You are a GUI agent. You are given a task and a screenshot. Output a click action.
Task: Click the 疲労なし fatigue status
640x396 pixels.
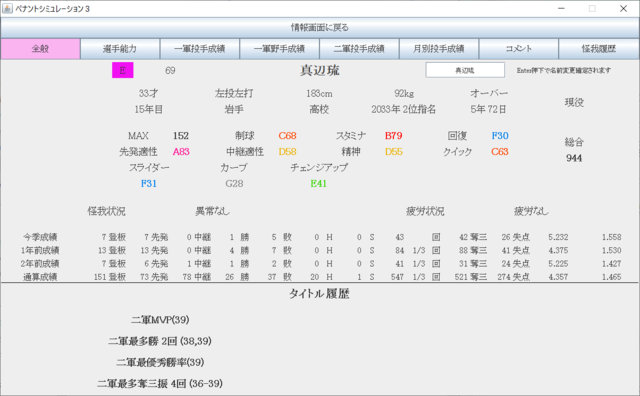click(x=531, y=211)
